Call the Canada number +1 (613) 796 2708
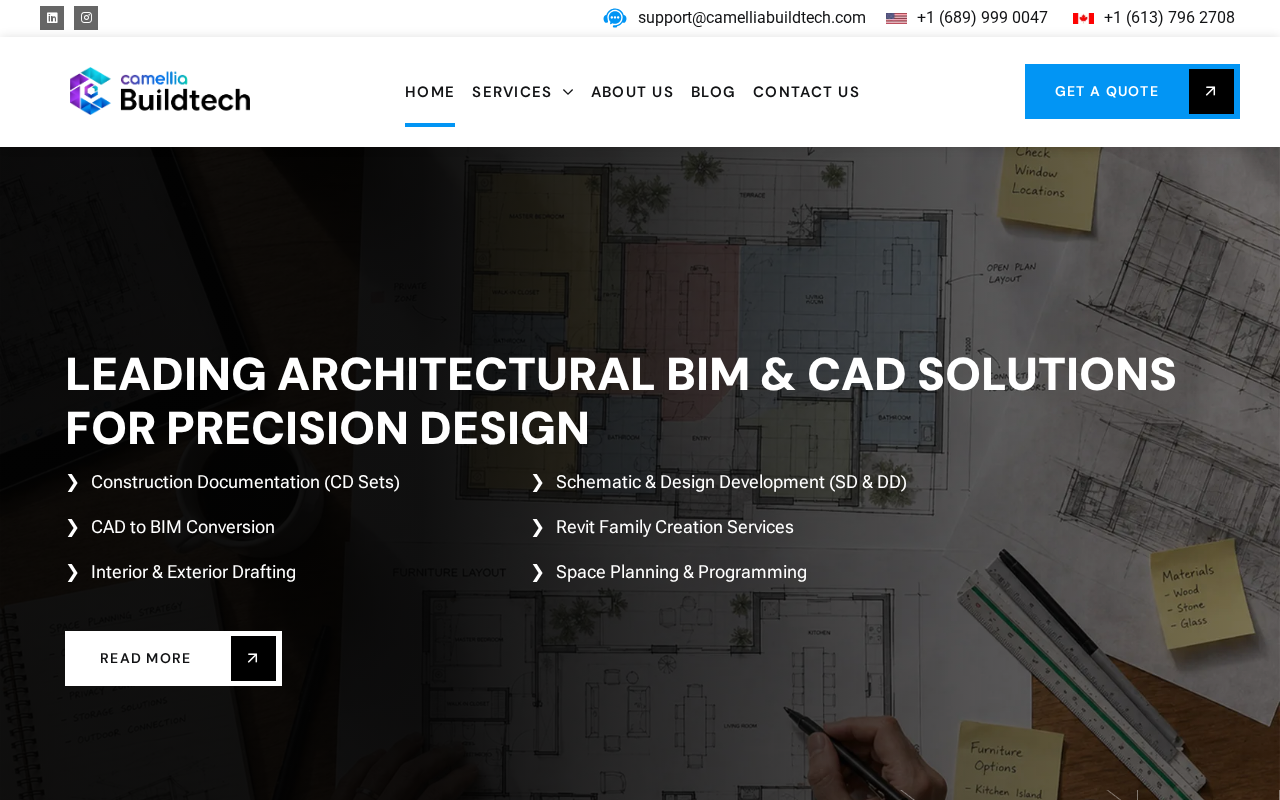Image resolution: width=1280 pixels, height=800 pixels. coord(1169,18)
